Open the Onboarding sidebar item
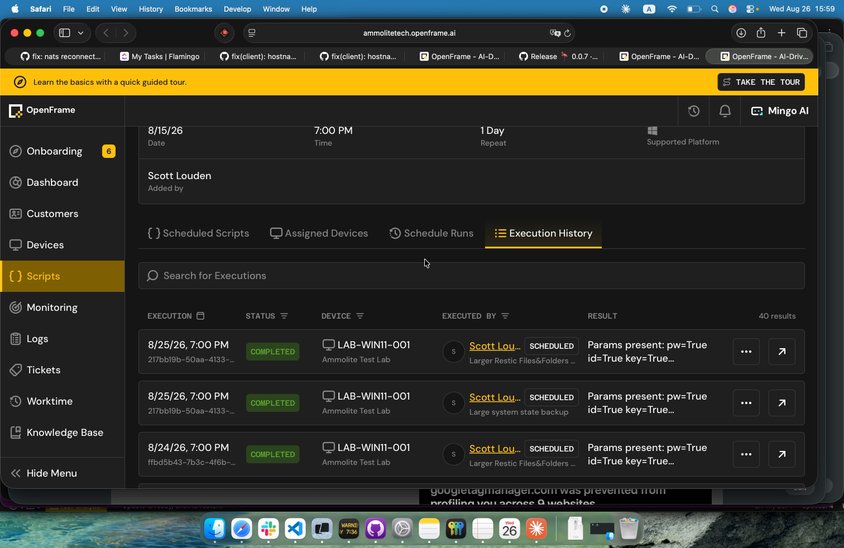The width and height of the screenshot is (844, 548). [62, 151]
